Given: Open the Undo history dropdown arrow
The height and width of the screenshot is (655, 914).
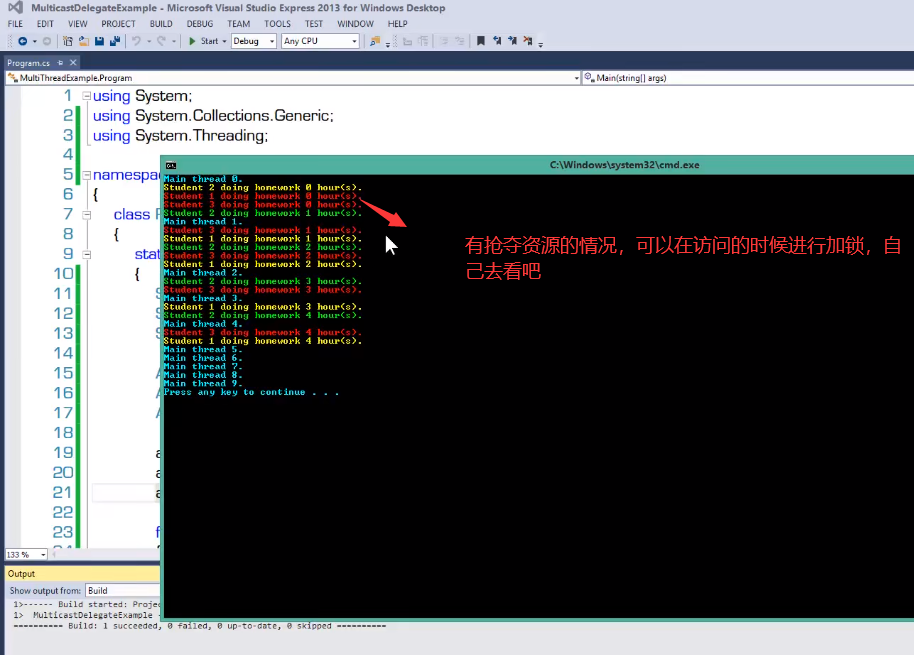Looking at the screenshot, I should click(149, 41).
